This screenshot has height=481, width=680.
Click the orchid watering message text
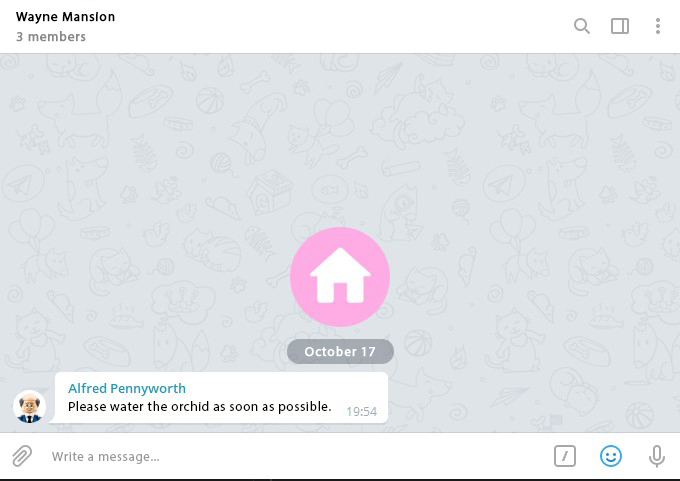point(199,406)
